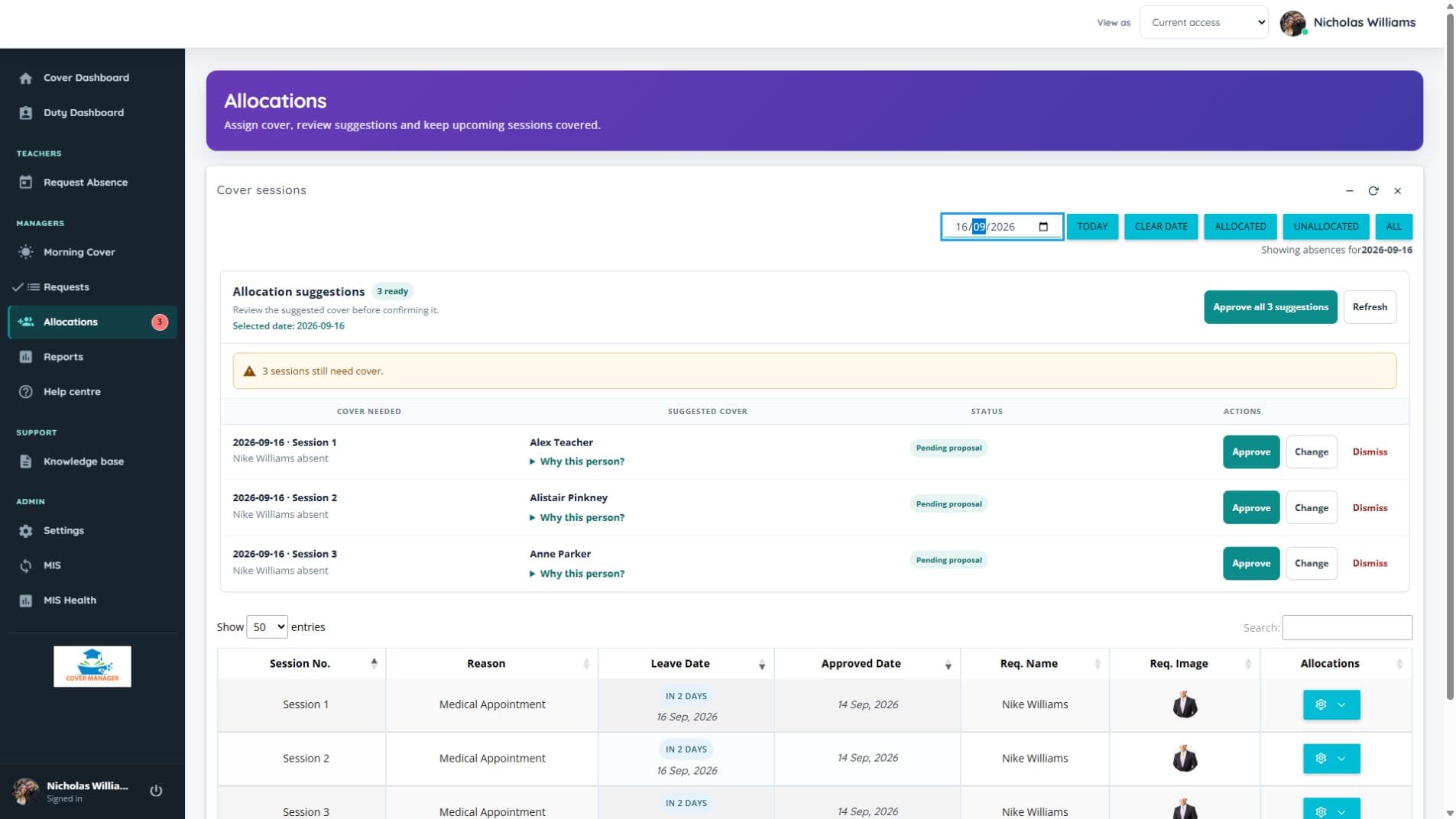The height and width of the screenshot is (819, 1456).
Task: Open the Cover Dashboard home icon
Action: (x=25, y=78)
